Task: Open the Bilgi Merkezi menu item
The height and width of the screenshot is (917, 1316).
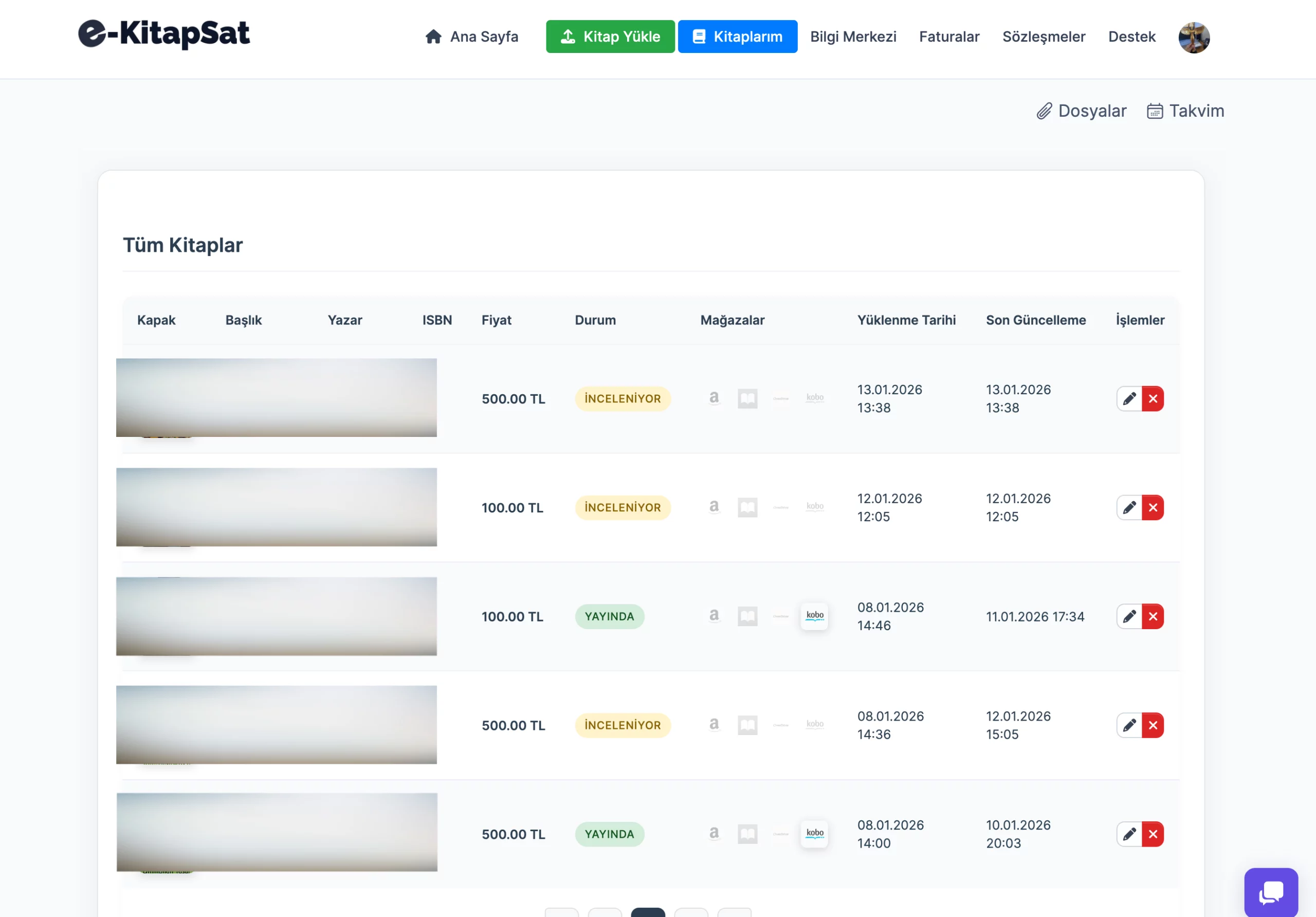Action: click(x=853, y=36)
